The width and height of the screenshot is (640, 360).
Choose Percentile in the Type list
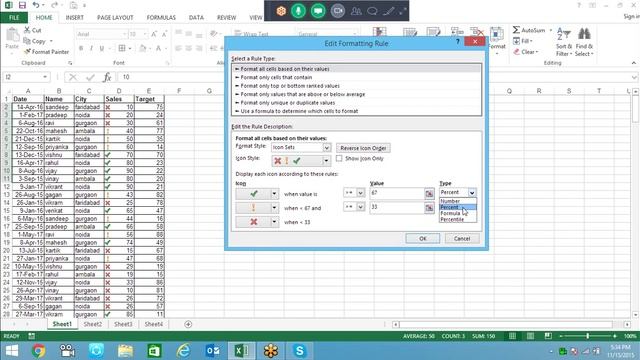pyautogui.click(x=452, y=220)
